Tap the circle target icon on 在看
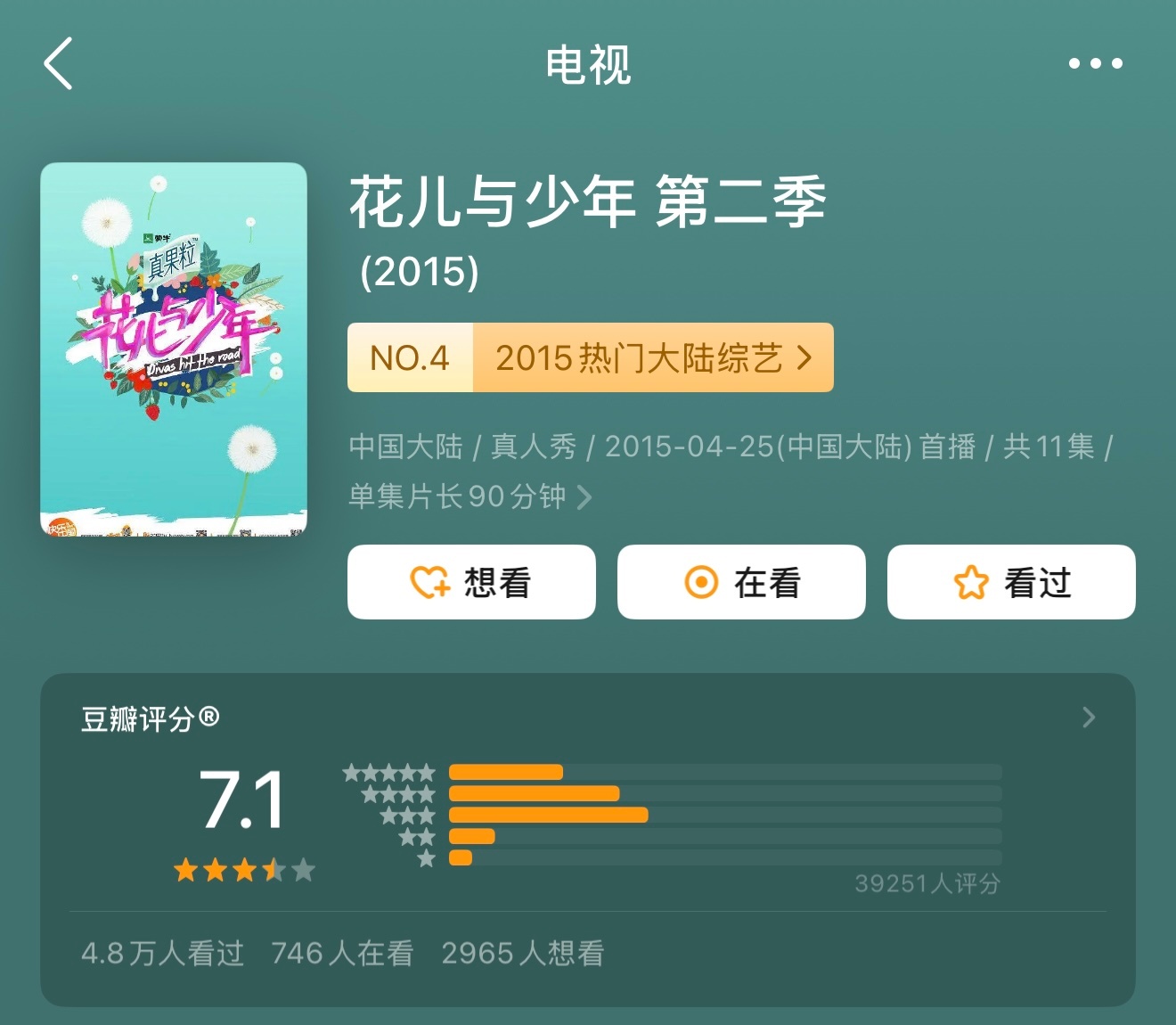This screenshot has width=1176, height=1025. [700, 582]
